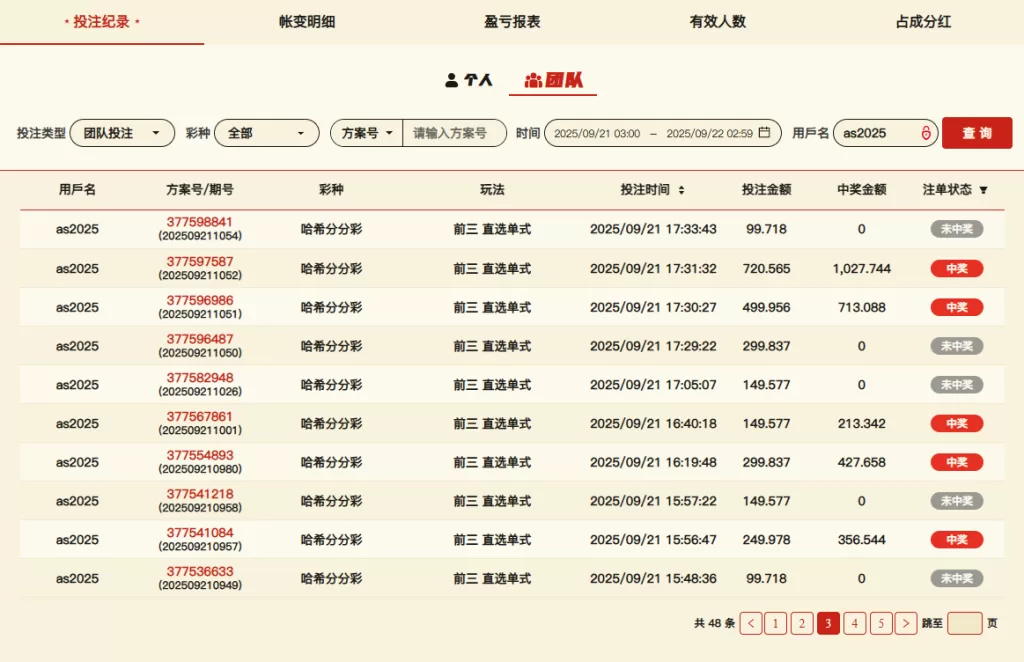Click the red 查询 search button

click(x=976, y=133)
